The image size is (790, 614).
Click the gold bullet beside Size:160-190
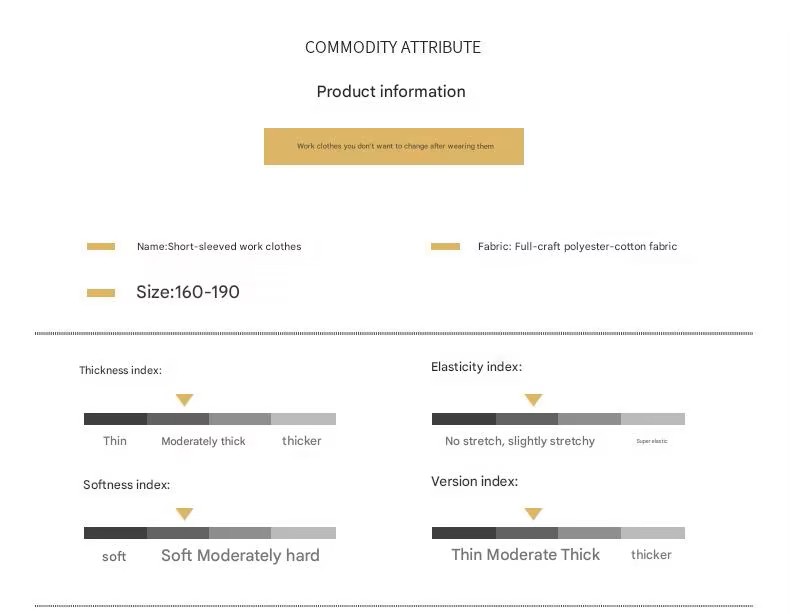pyautogui.click(x=101, y=293)
